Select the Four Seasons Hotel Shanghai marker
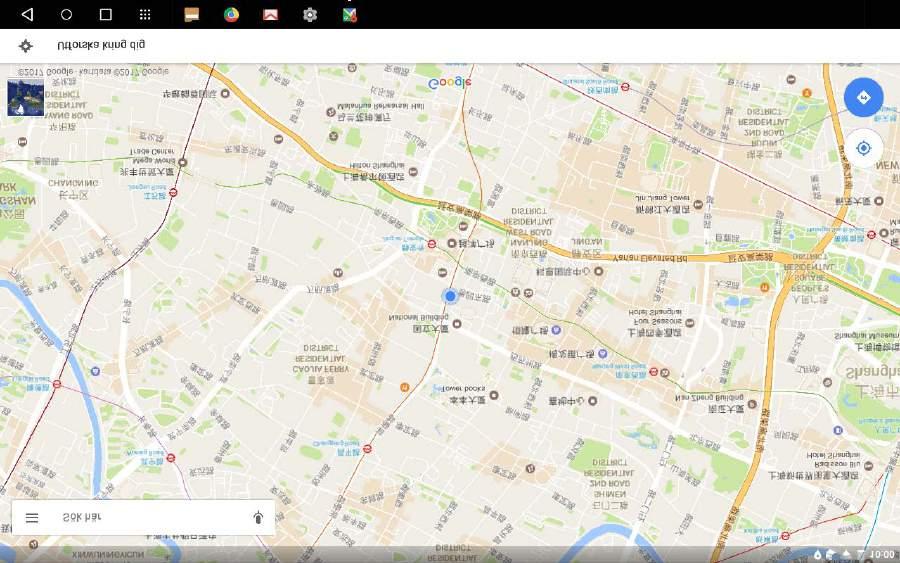900x563 pixels. (690, 323)
